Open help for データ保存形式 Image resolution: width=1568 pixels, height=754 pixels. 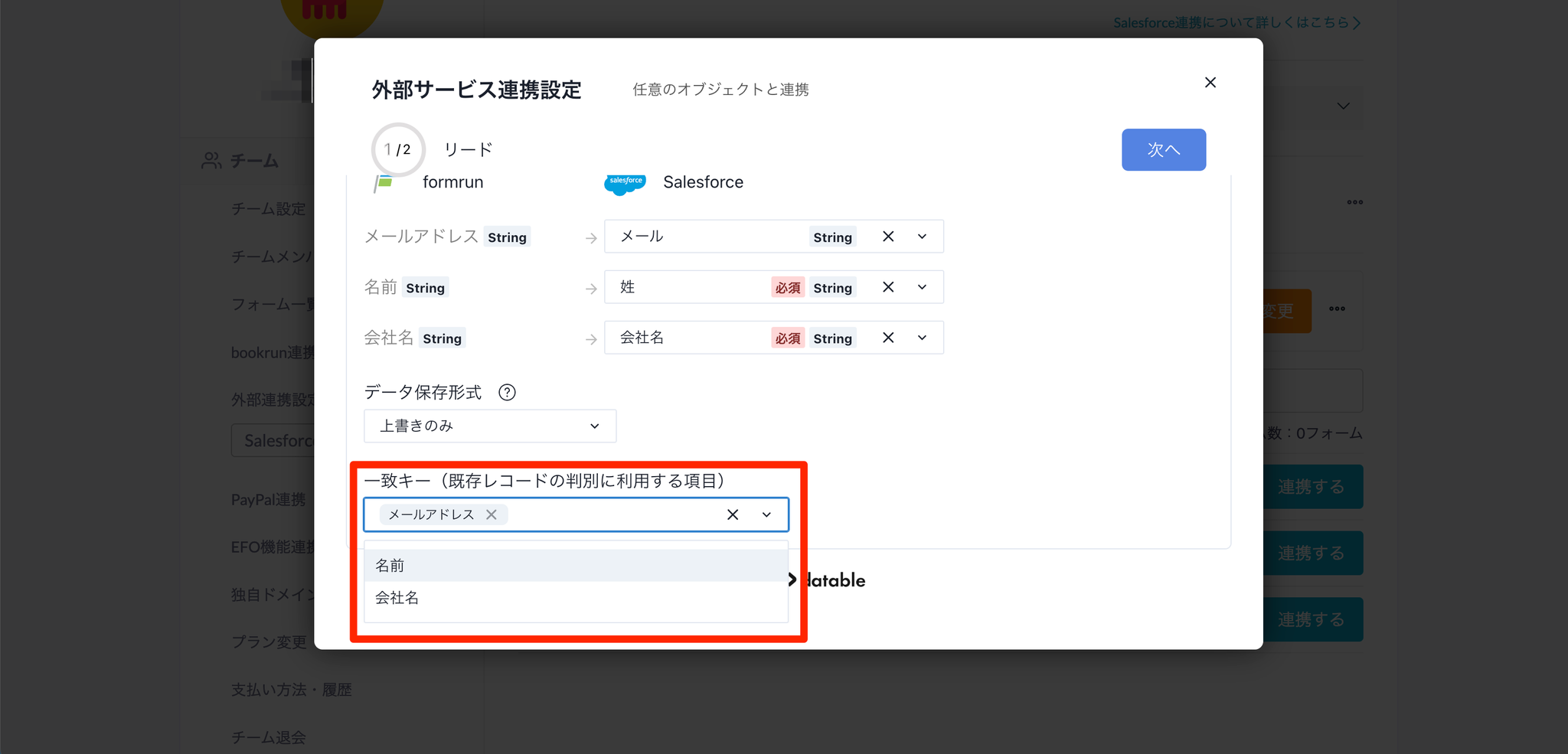(x=507, y=393)
